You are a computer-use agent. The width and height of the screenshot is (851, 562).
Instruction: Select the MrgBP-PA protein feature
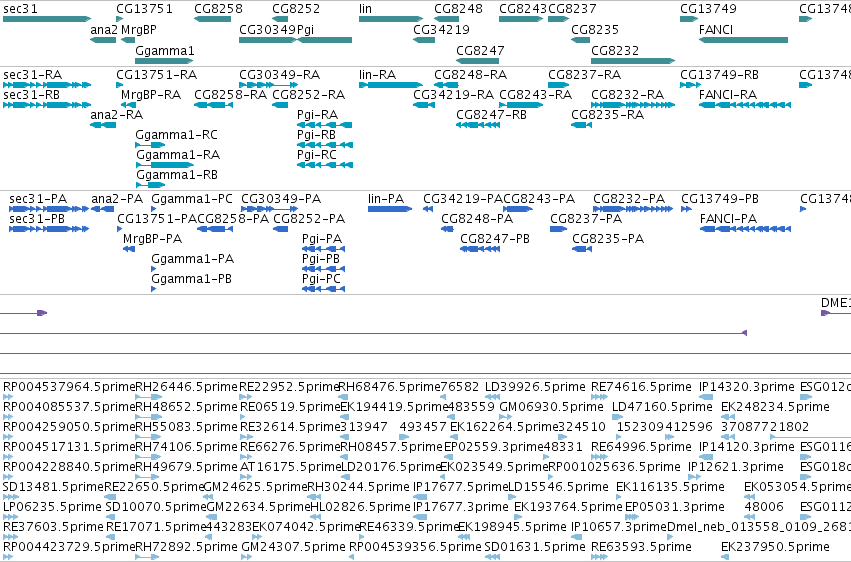[129, 249]
